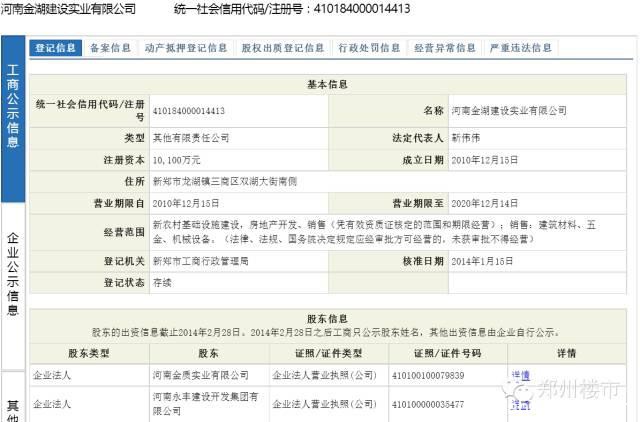Click company name 河南金湖建设实业有限公司 in table

coord(509,111)
